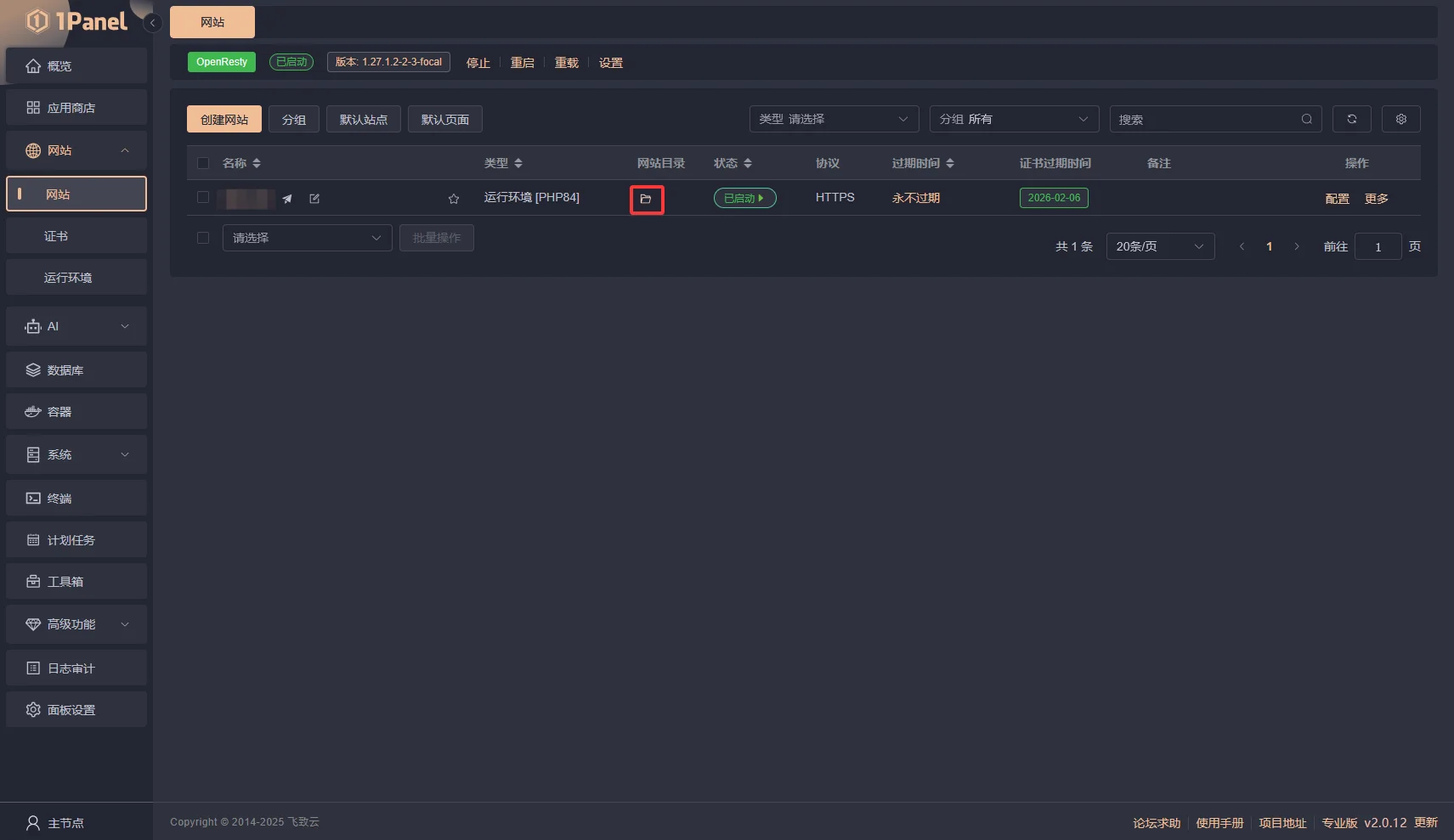1454x840 pixels.
Task: Click the star favorite icon in website row
Action: 454,199
